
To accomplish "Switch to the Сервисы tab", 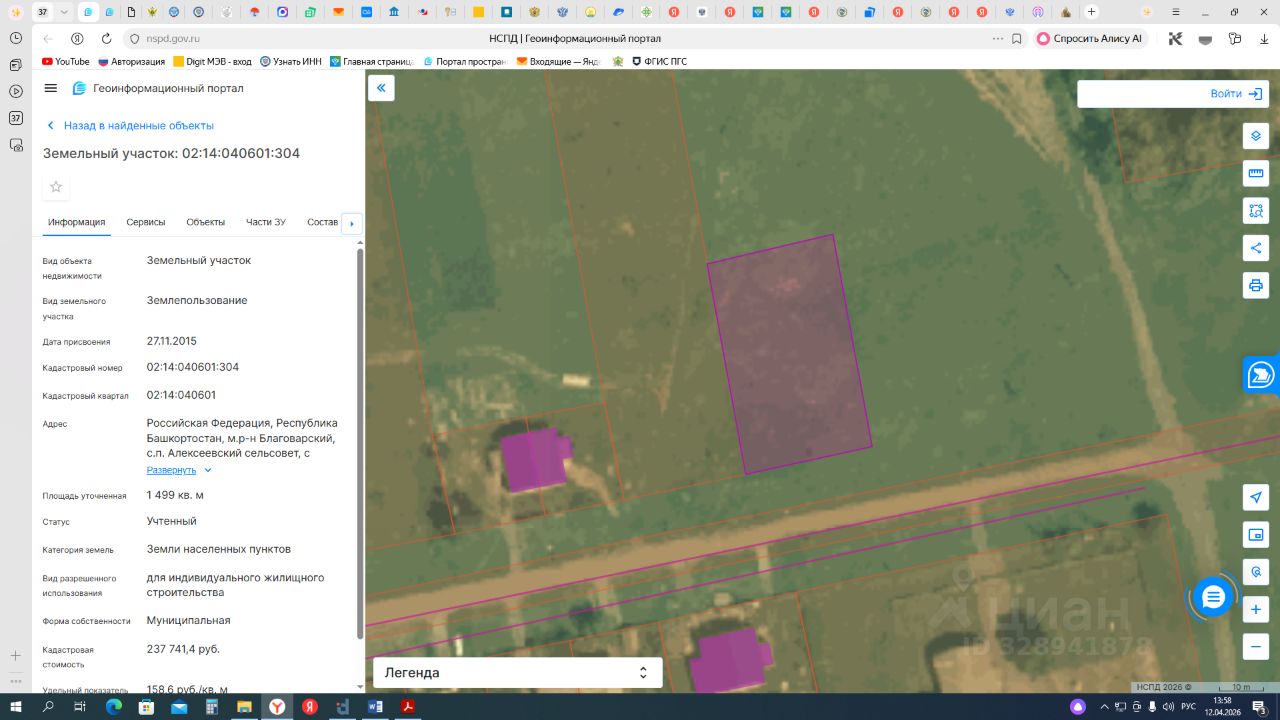I will point(146,222).
